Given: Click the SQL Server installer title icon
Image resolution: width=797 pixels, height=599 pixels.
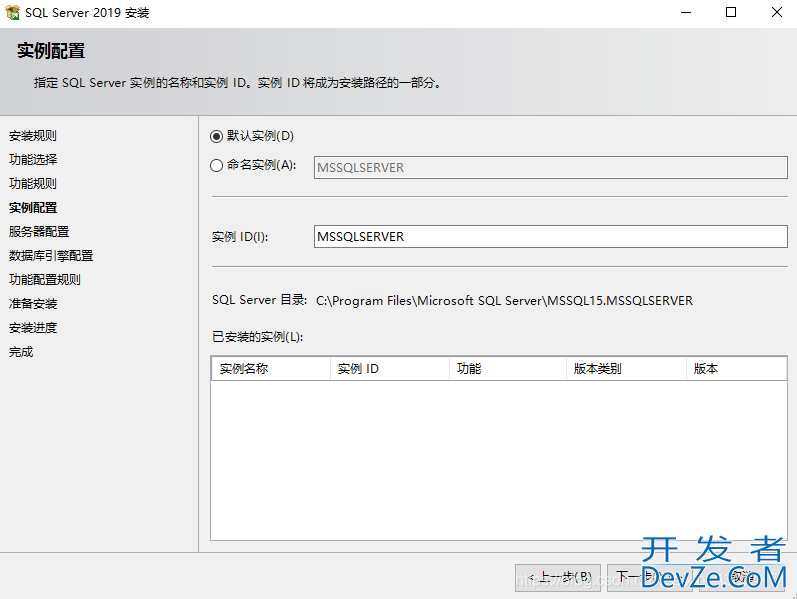Looking at the screenshot, I should [x=12, y=12].
